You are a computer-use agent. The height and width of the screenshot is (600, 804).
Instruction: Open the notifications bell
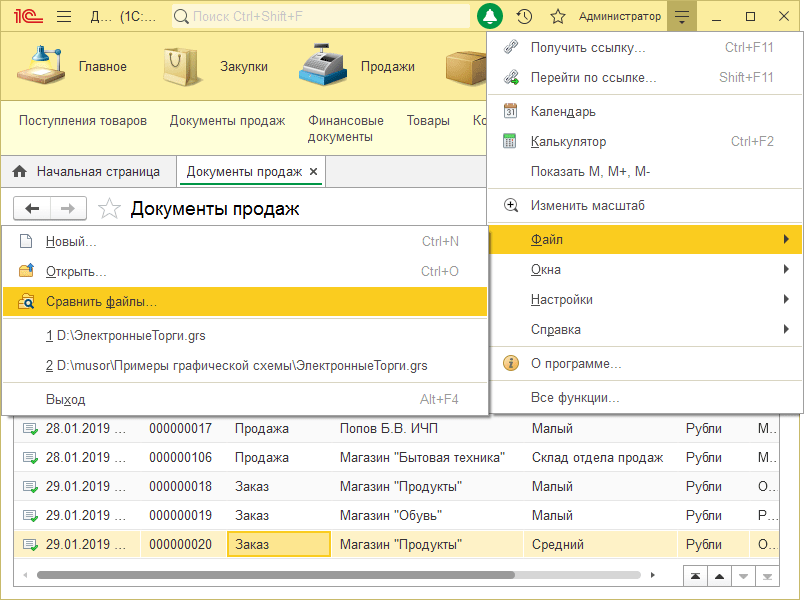pyautogui.click(x=489, y=16)
